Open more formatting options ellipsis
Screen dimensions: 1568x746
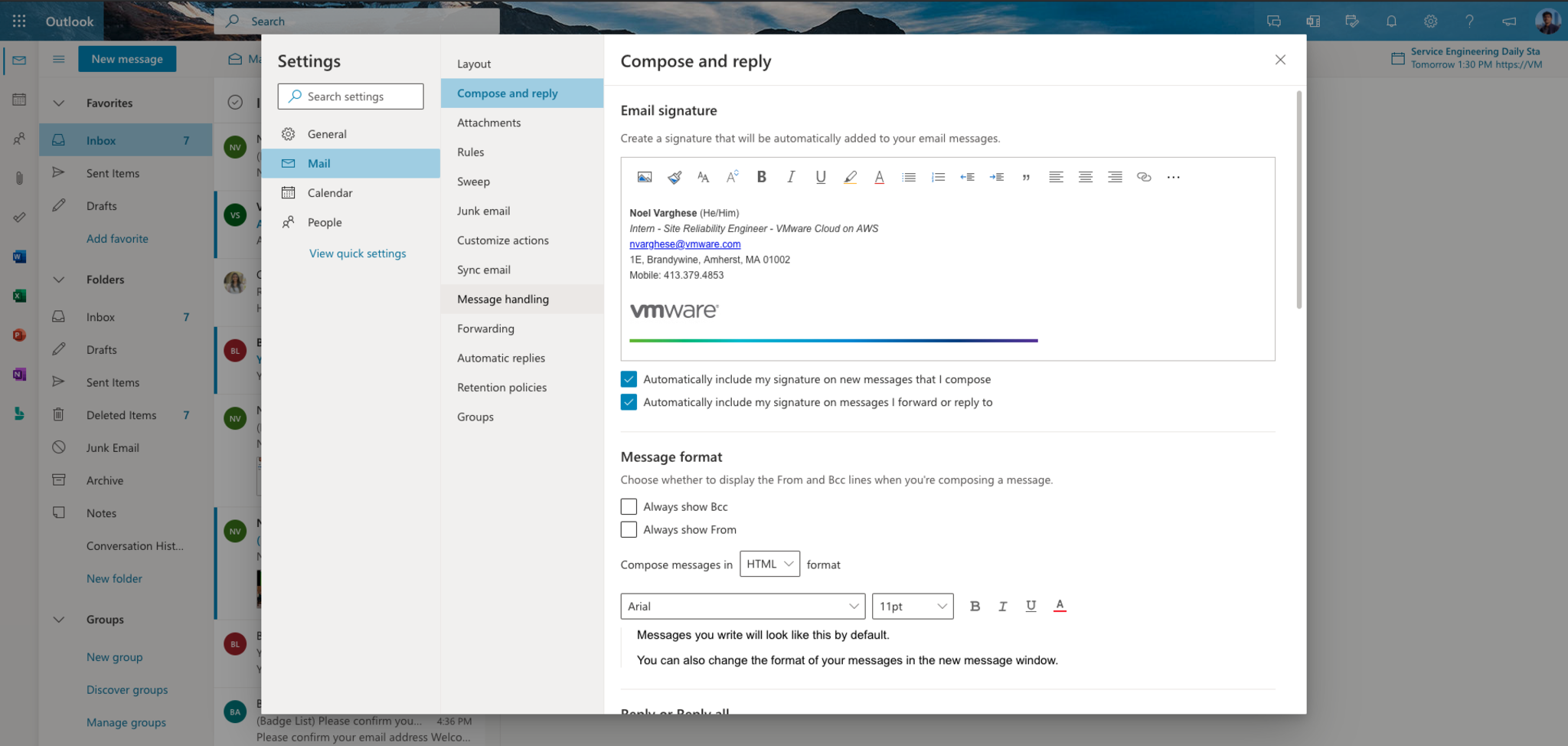coord(1173,177)
